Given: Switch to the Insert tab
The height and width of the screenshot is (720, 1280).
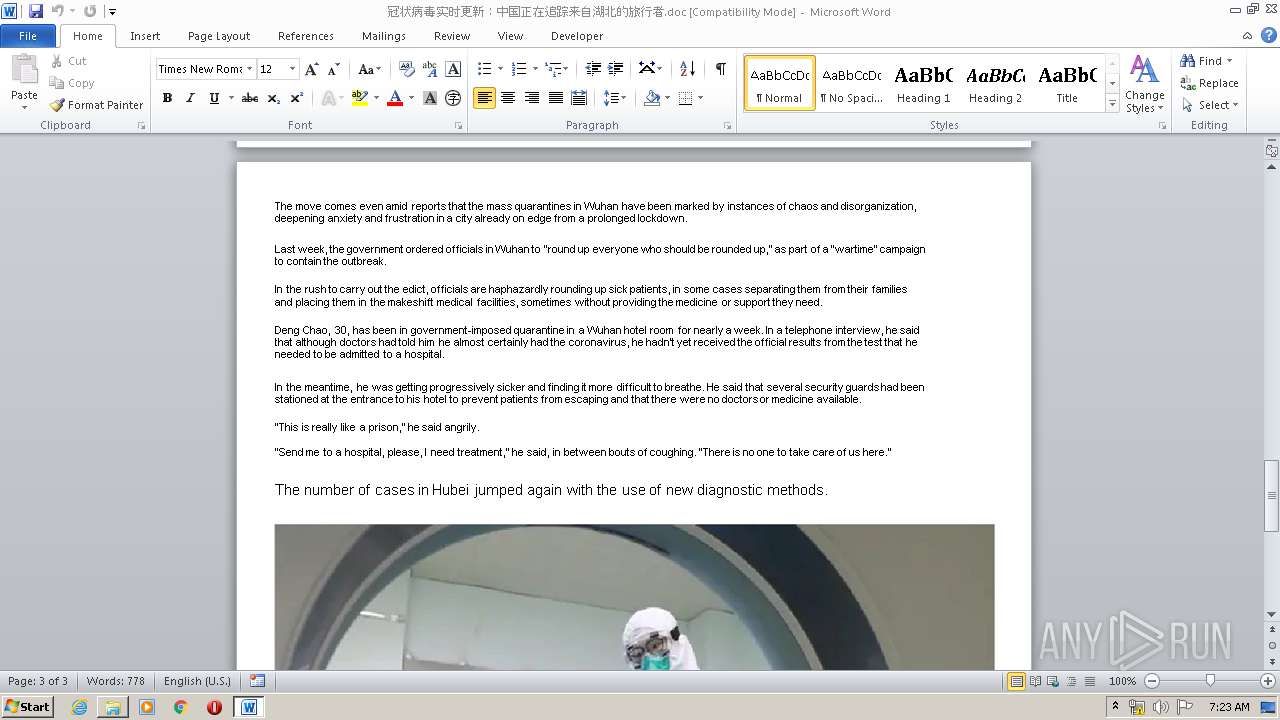Looking at the screenshot, I should coord(145,36).
